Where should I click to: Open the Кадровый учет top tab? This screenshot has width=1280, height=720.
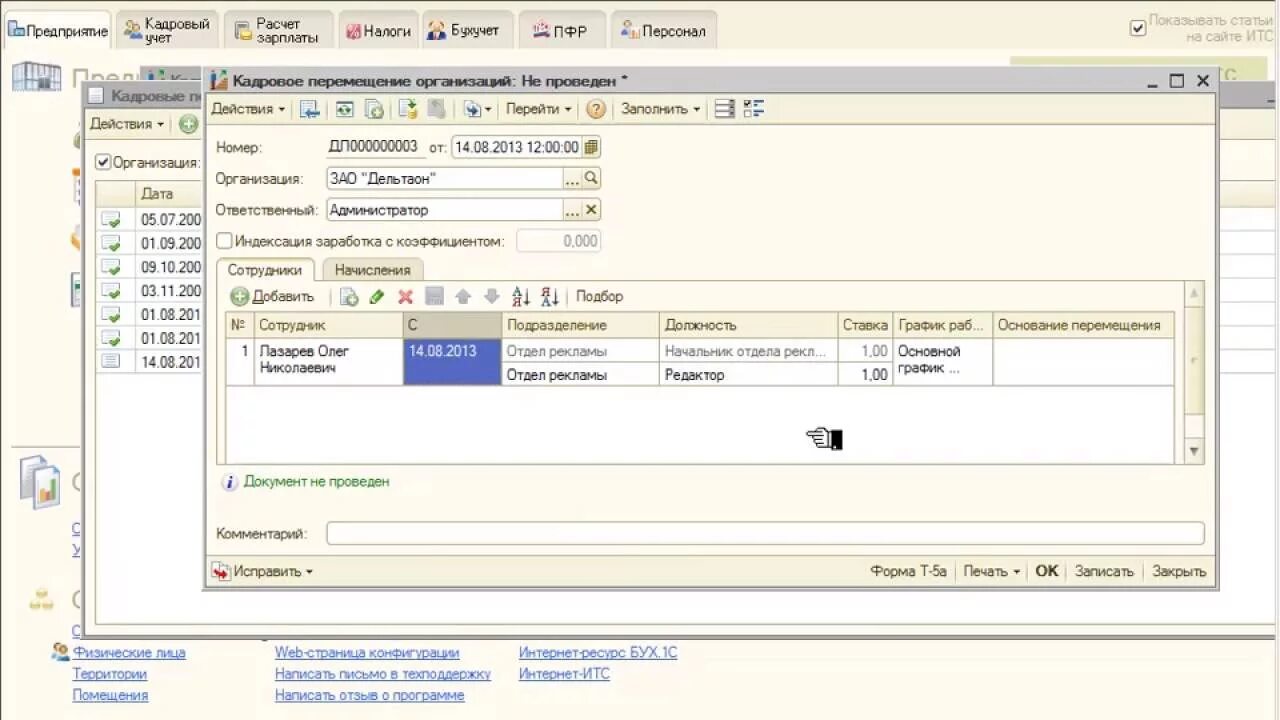point(167,30)
